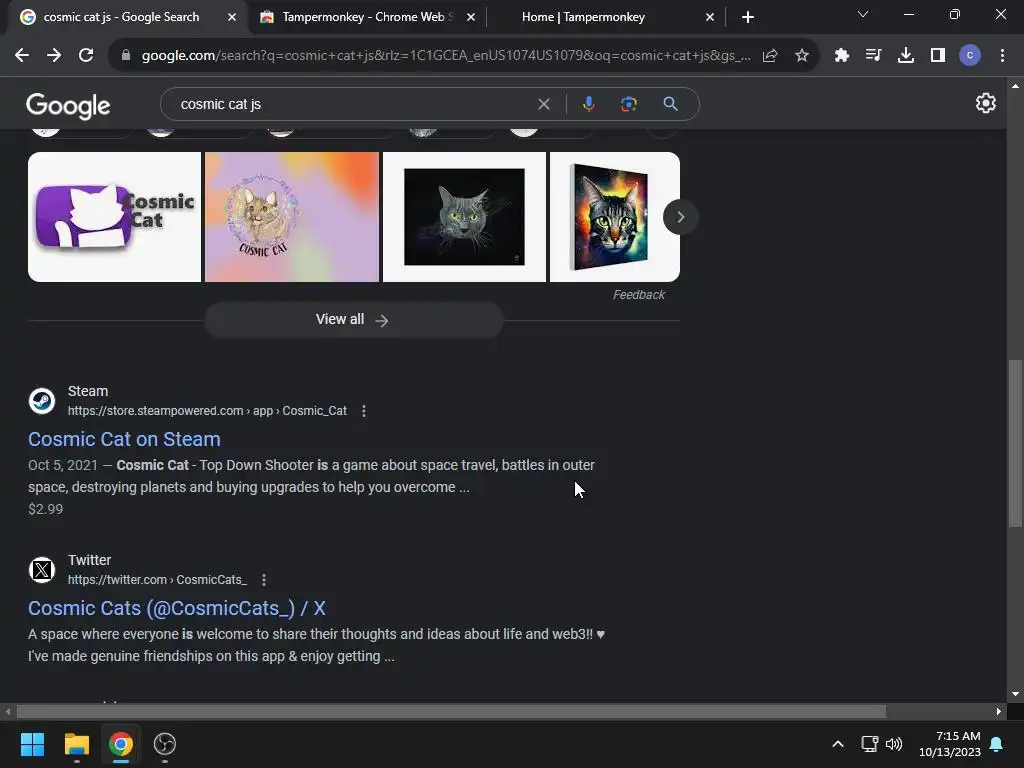
Task: Open Google quick settings gear
Action: click(x=985, y=103)
